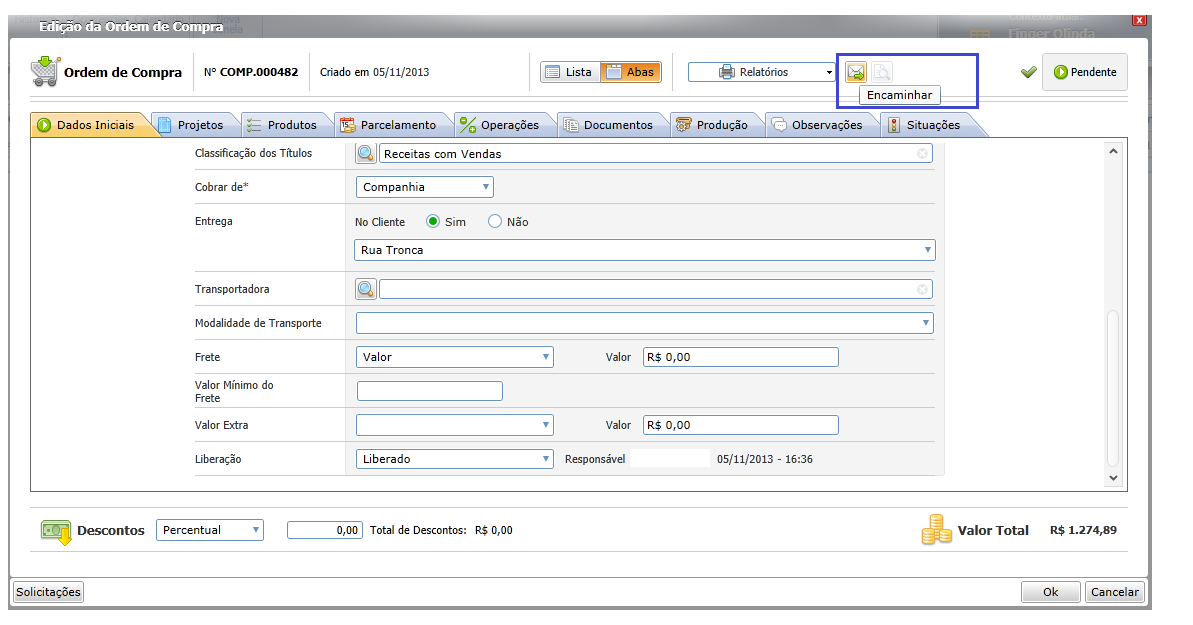Click the R$ 1.274,89 total value
The height and width of the screenshot is (625, 1193).
[1083, 531]
